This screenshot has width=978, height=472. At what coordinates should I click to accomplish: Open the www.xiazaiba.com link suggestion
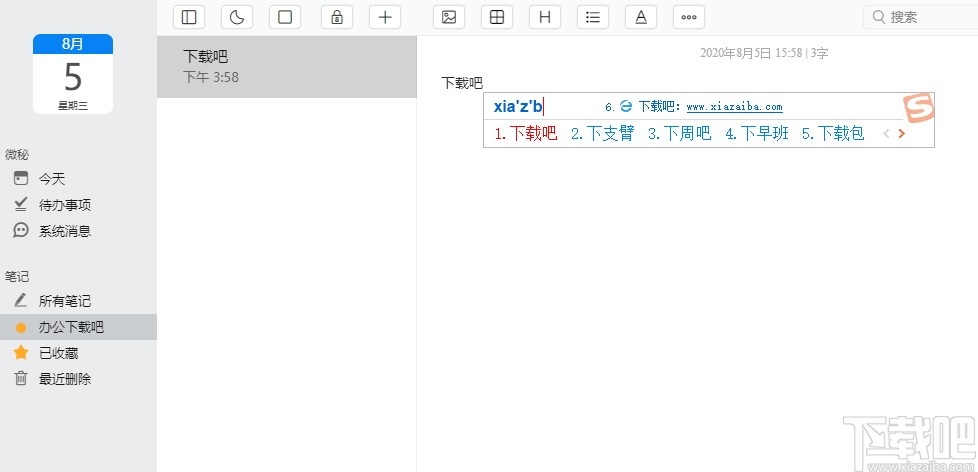pyautogui.click(x=734, y=107)
